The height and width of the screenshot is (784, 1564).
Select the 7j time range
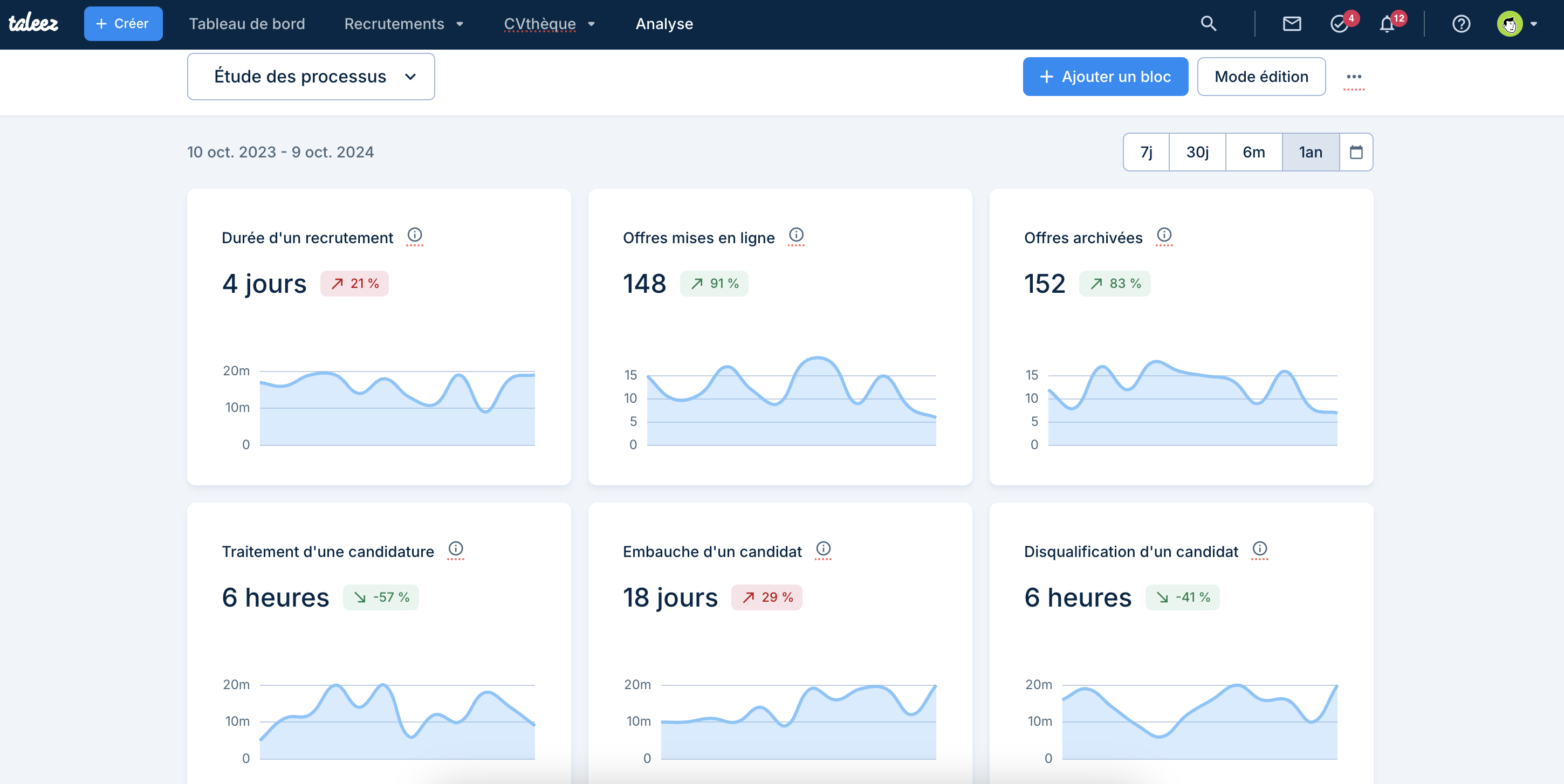click(1145, 152)
